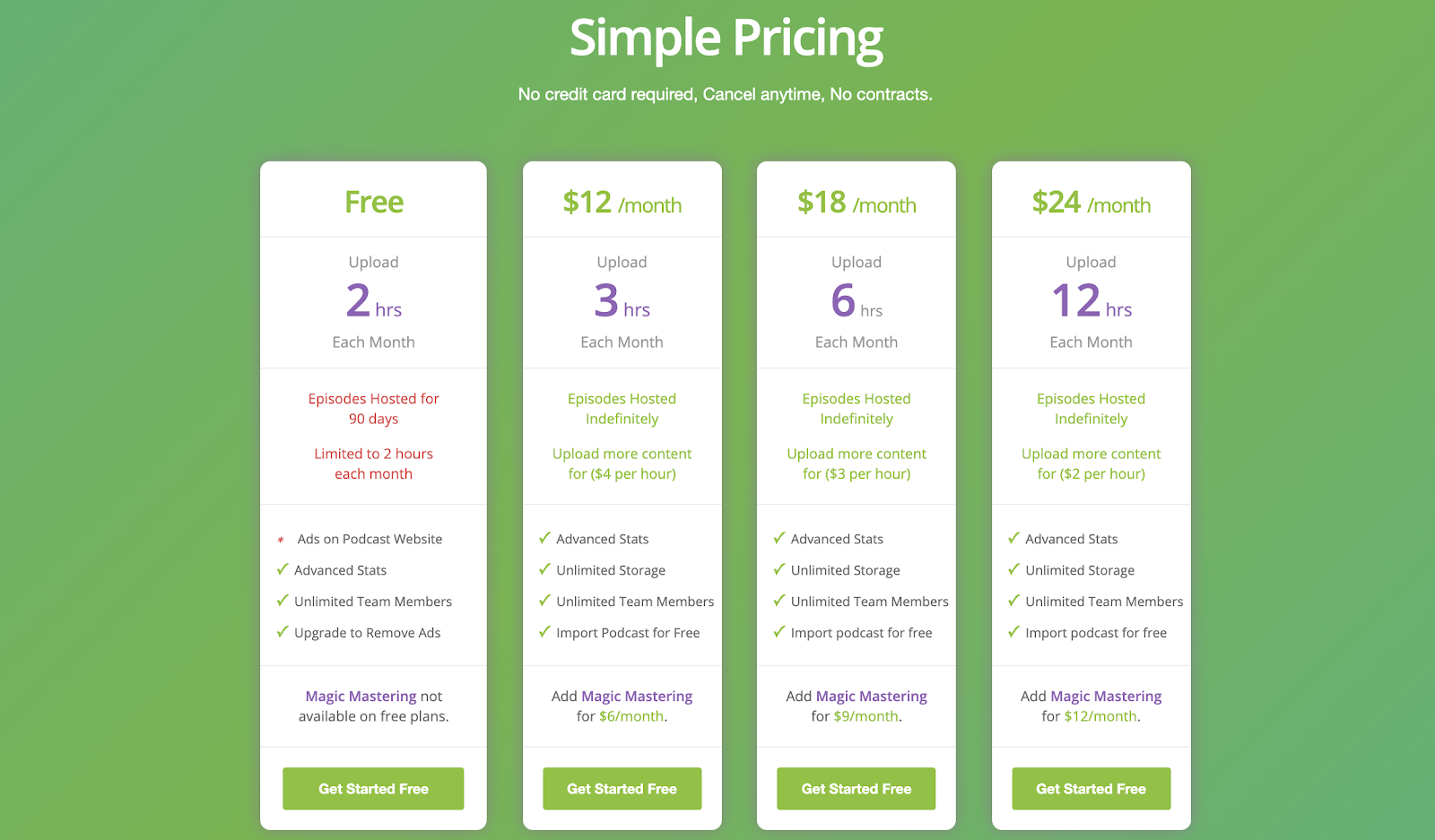Open Magic Mastering link in Free plan
The height and width of the screenshot is (840, 1435).
point(361,697)
